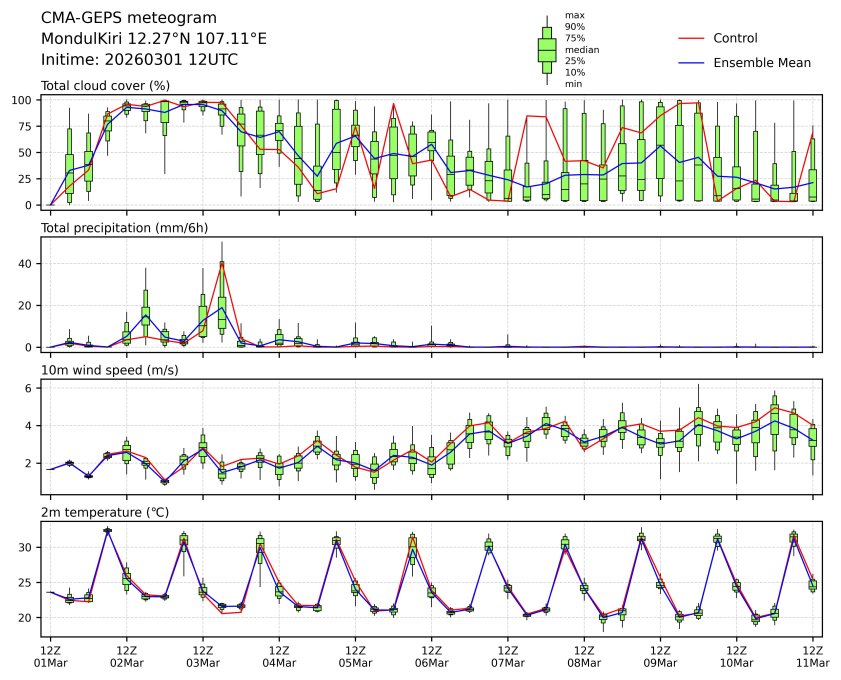
Task: Select the Ensemble Mean legend label
Action: 761,62
